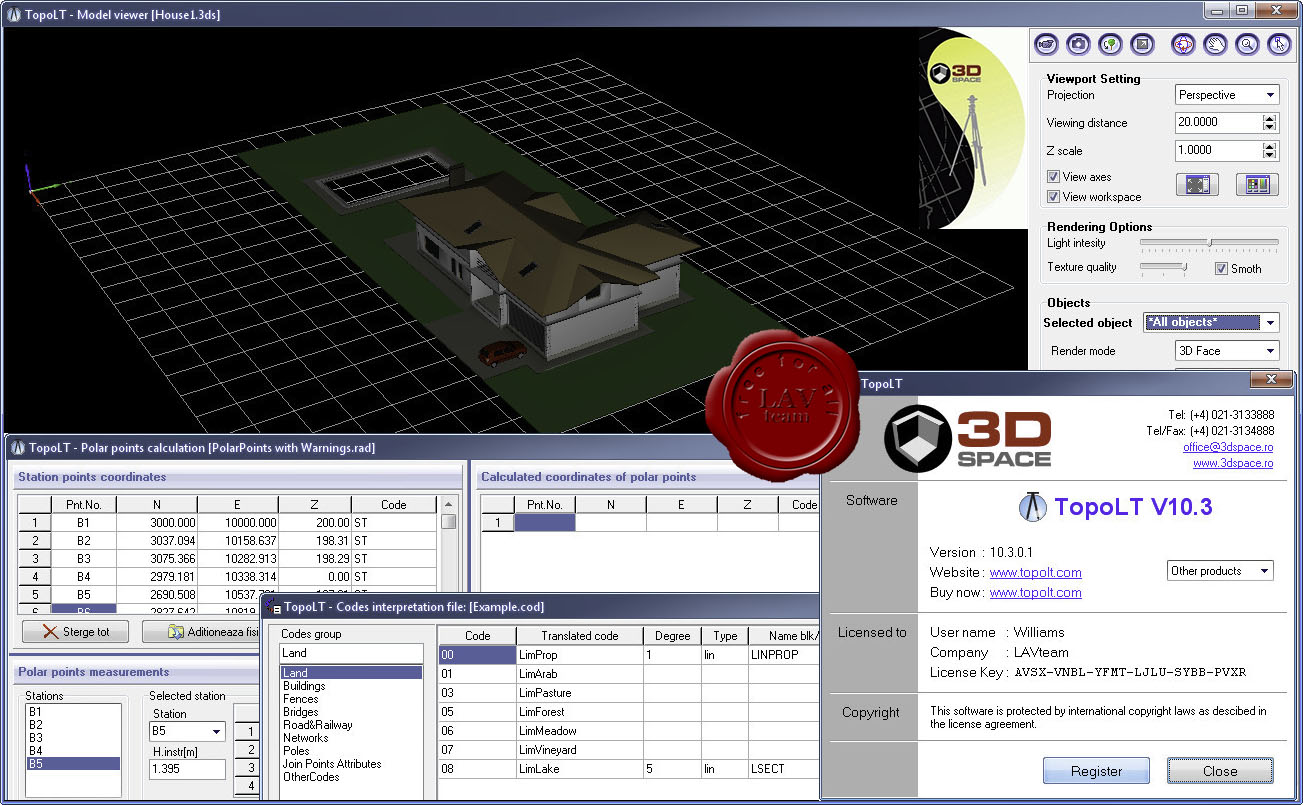This screenshot has width=1303, height=805.
Task: Click the video camera recording icon
Action: [x=1047, y=44]
